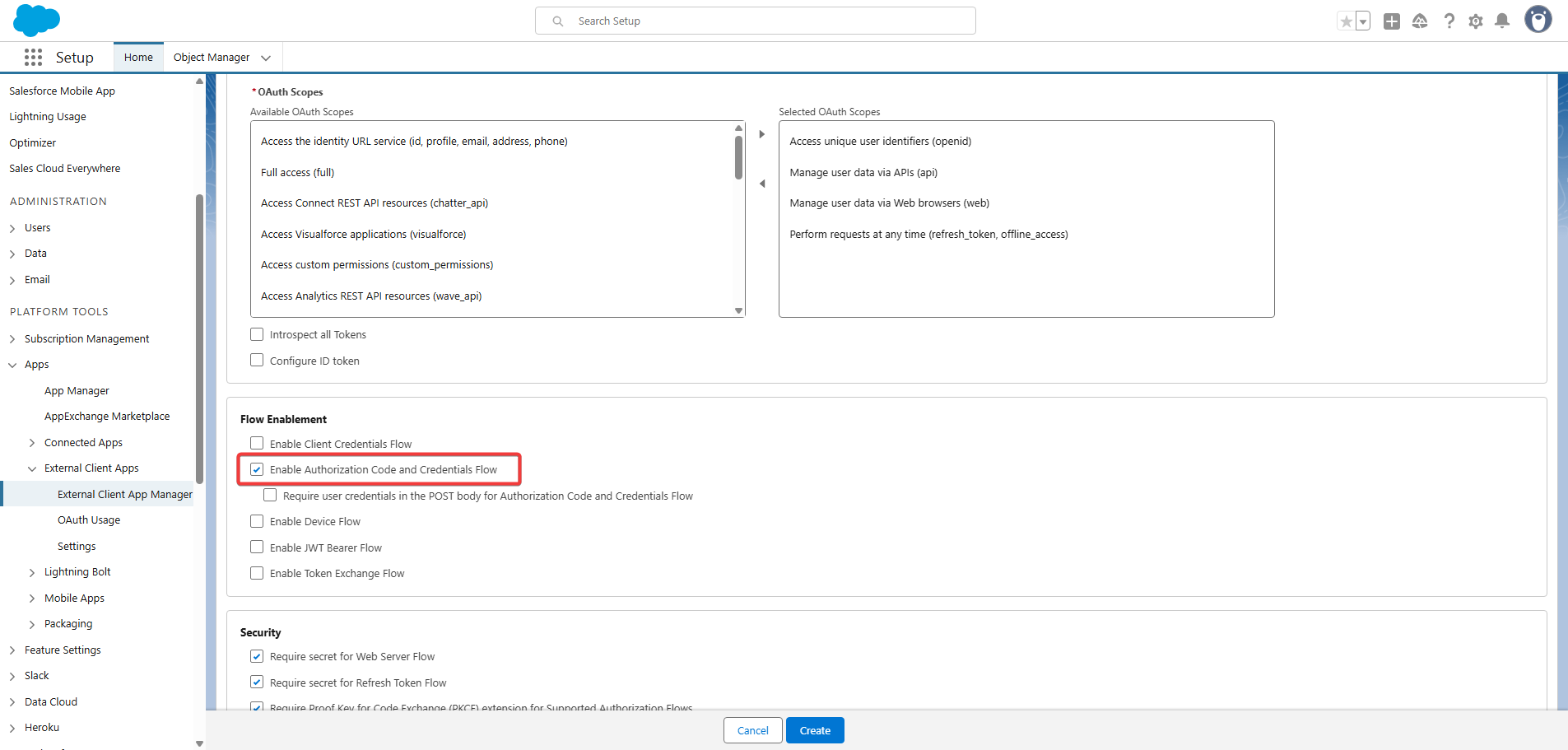Enable Client Credentials Flow checkbox
Image resolution: width=1568 pixels, height=750 pixels.
click(x=257, y=444)
